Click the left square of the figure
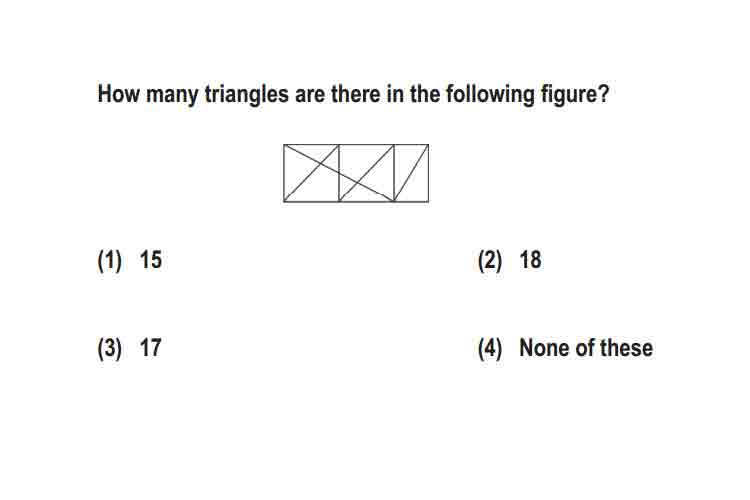 click(311, 173)
